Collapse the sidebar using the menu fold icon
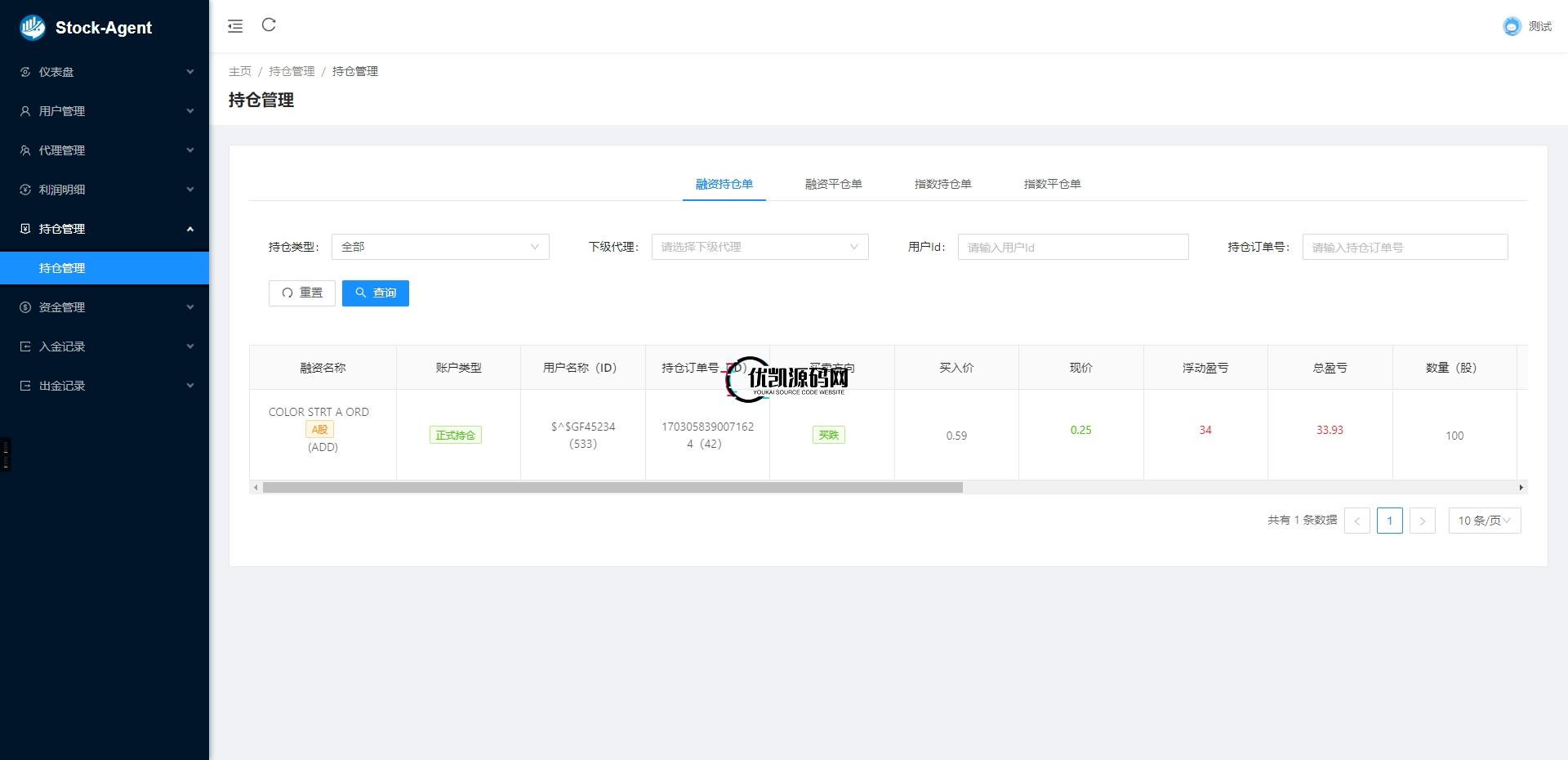The height and width of the screenshot is (760, 1568). tap(235, 25)
